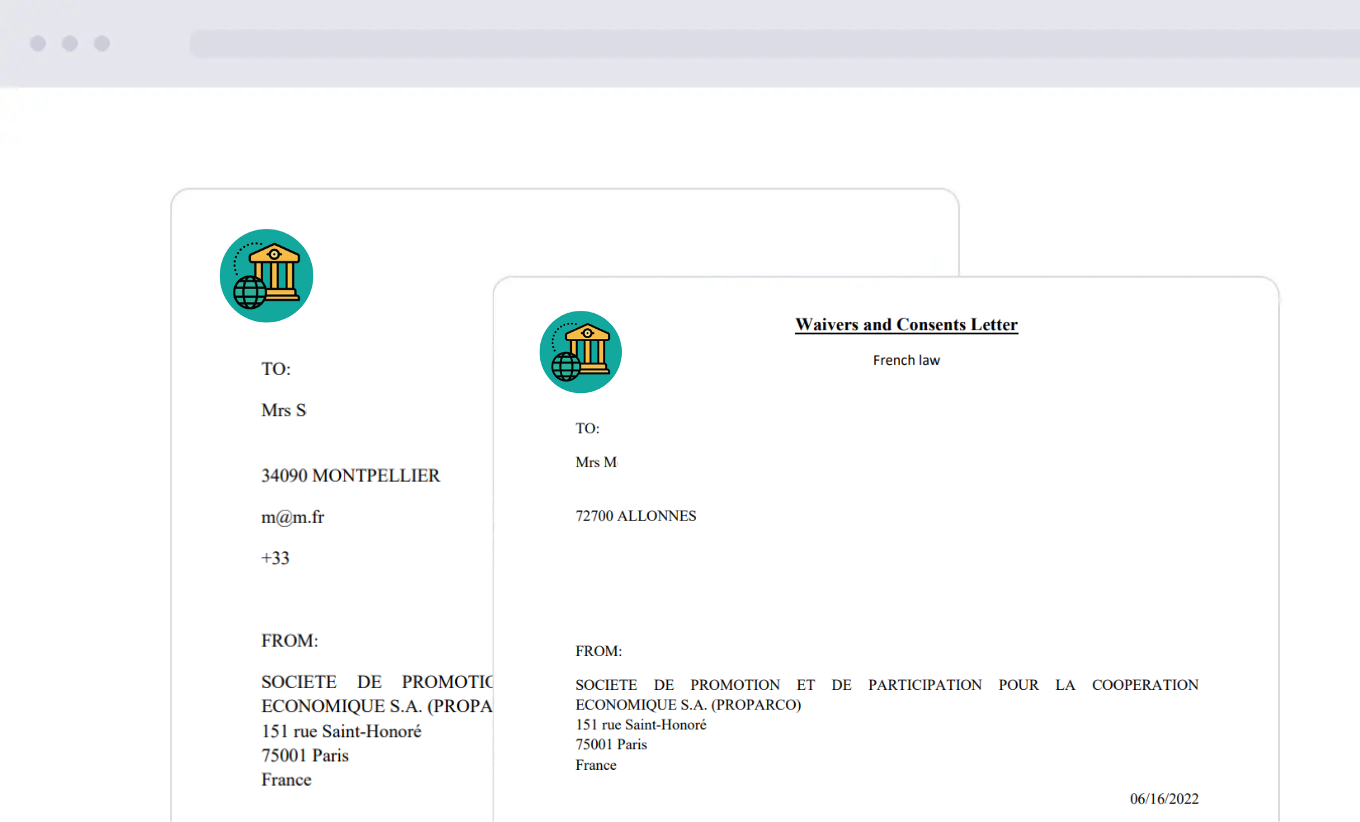Click the bank icon on the back letter
The height and width of the screenshot is (822, 1360).
pyautogui.click(x=266, y=276)
